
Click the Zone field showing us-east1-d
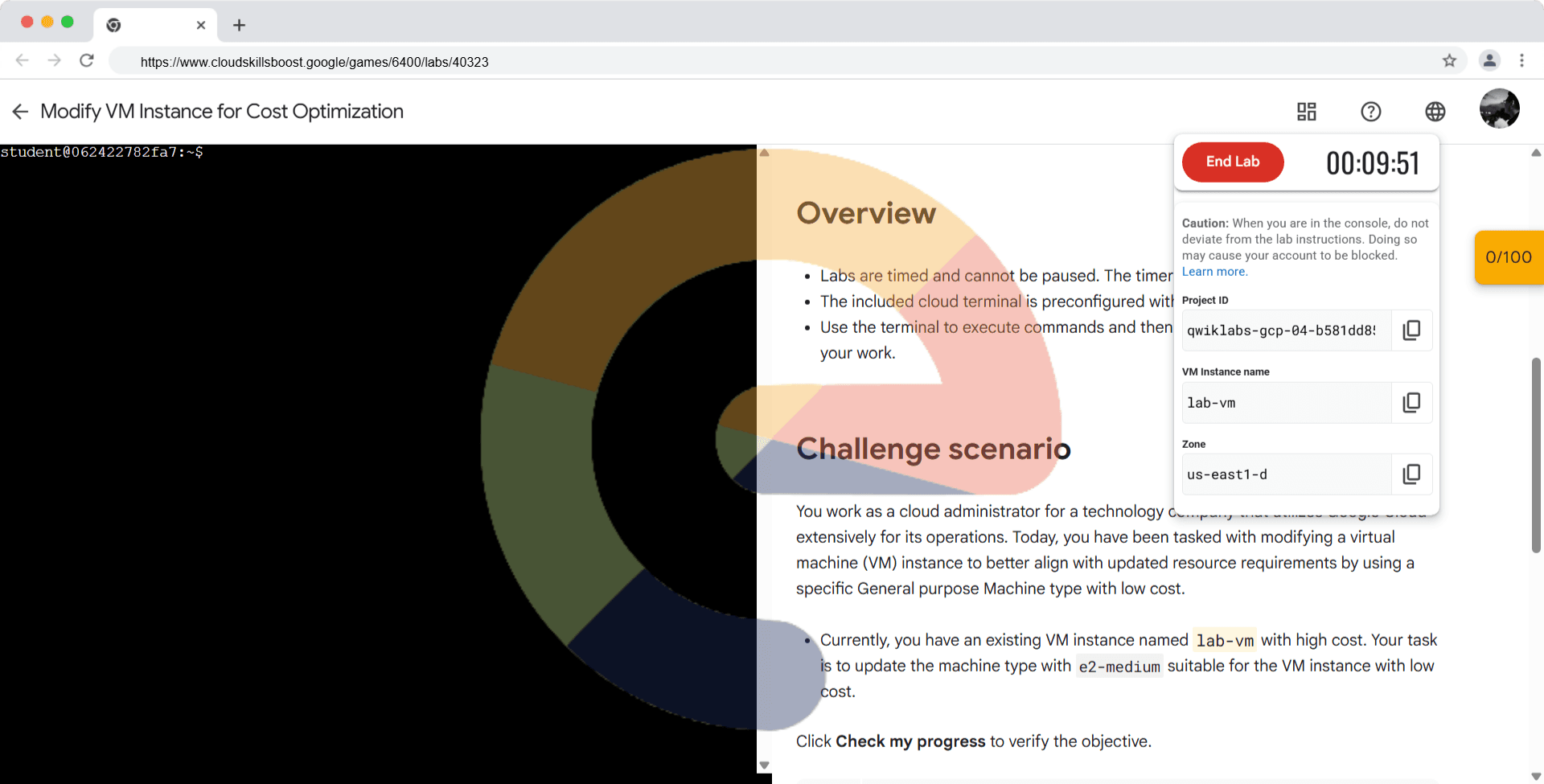(1286, 474)
